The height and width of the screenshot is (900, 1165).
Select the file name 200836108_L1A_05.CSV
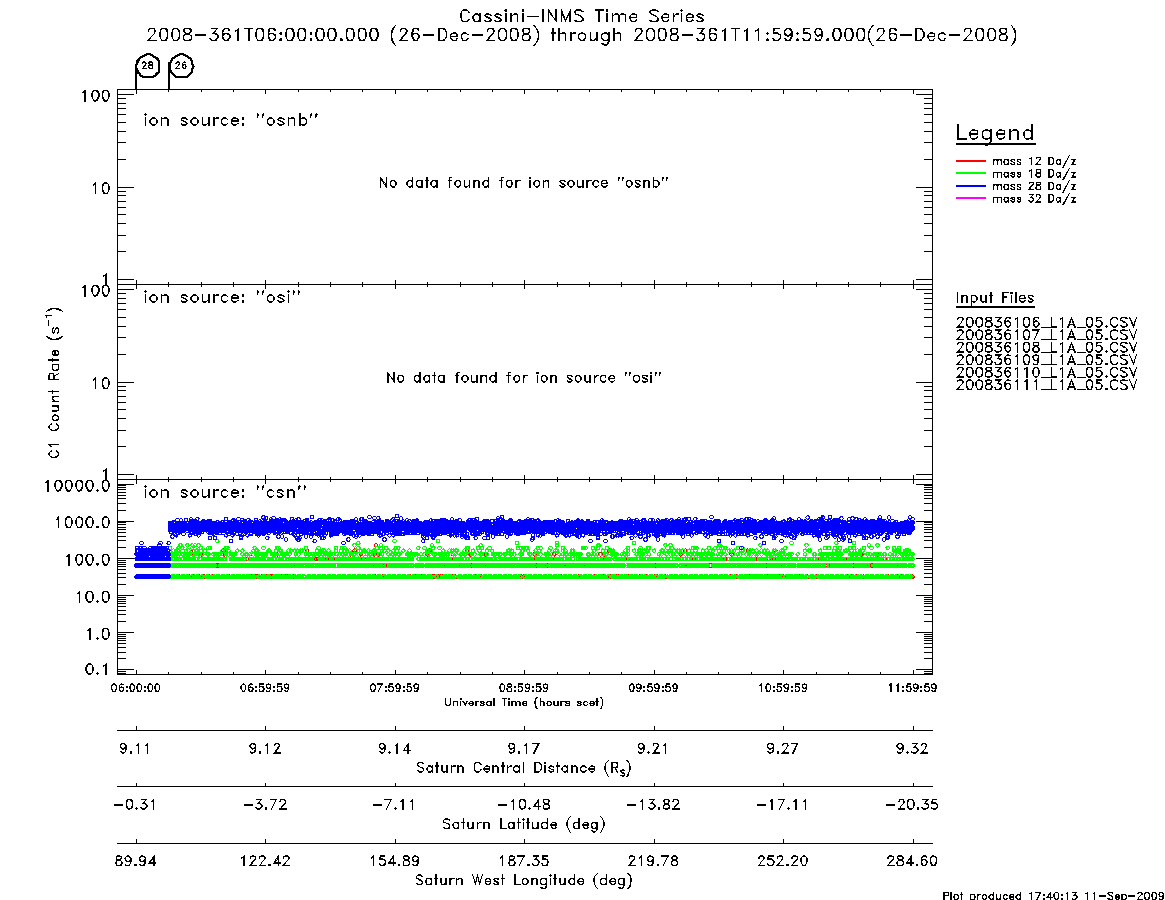coord(1046,348)
